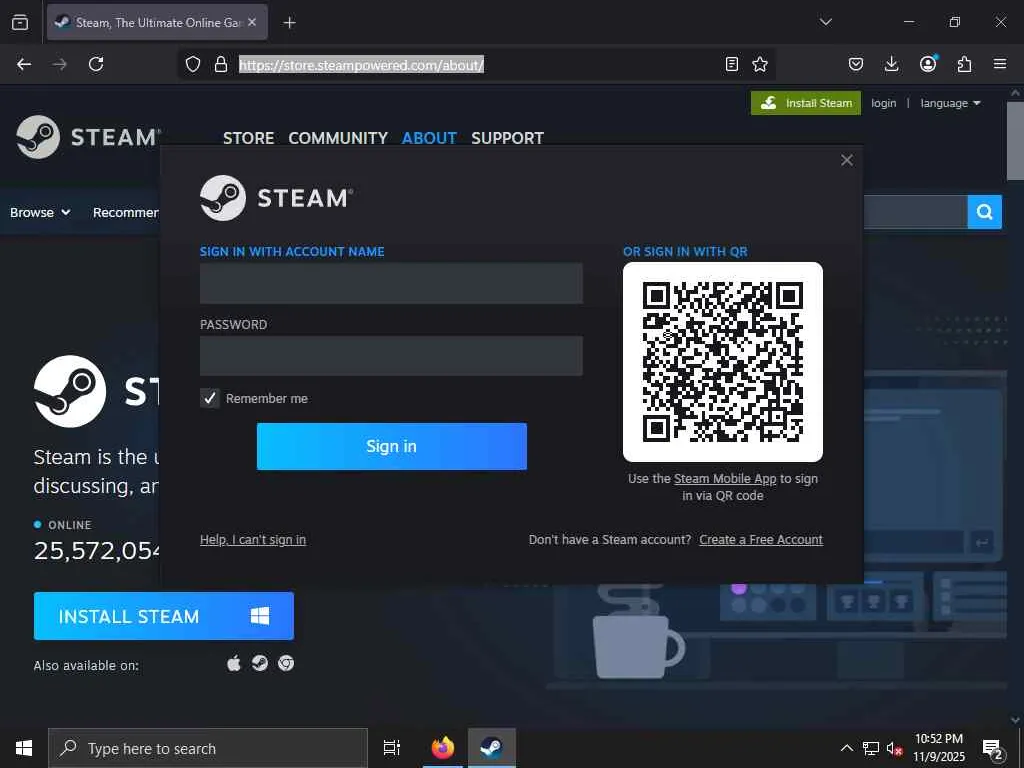This screenshot has height=768, width=1024.
Task: Close the Steam browser tab
Action: pyautogui.click(x=252, y=22)
